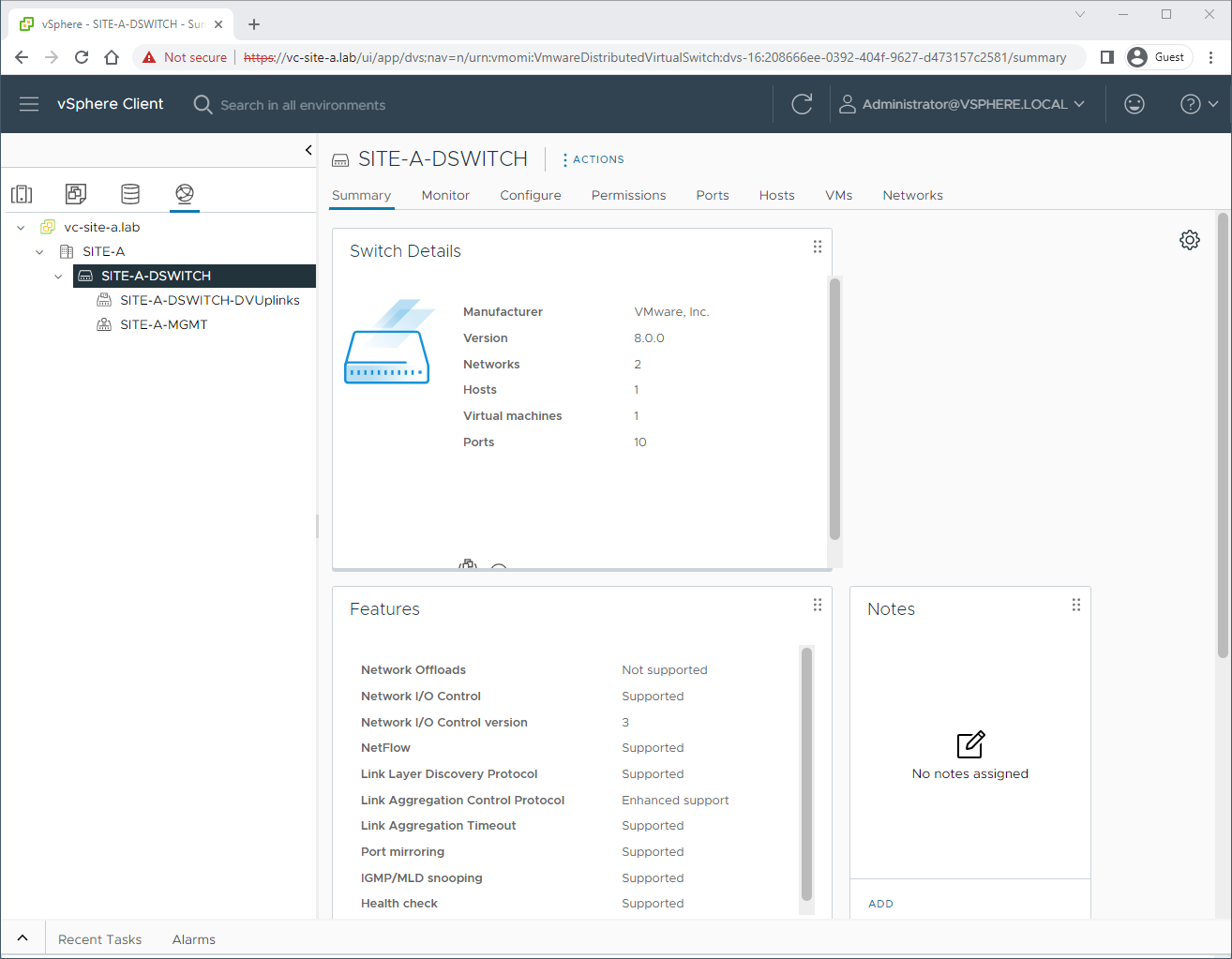This screenshot has height=959, width=1232.
Task: Click the global refresh icon
Action: 802,104
